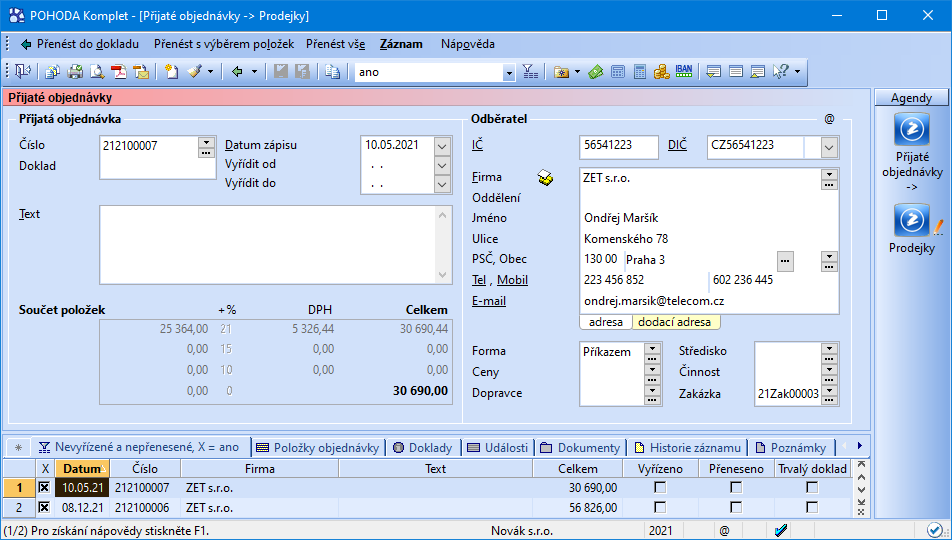
Task: Open dropdown arrow next to paintbrush icon
Action: 210,72
